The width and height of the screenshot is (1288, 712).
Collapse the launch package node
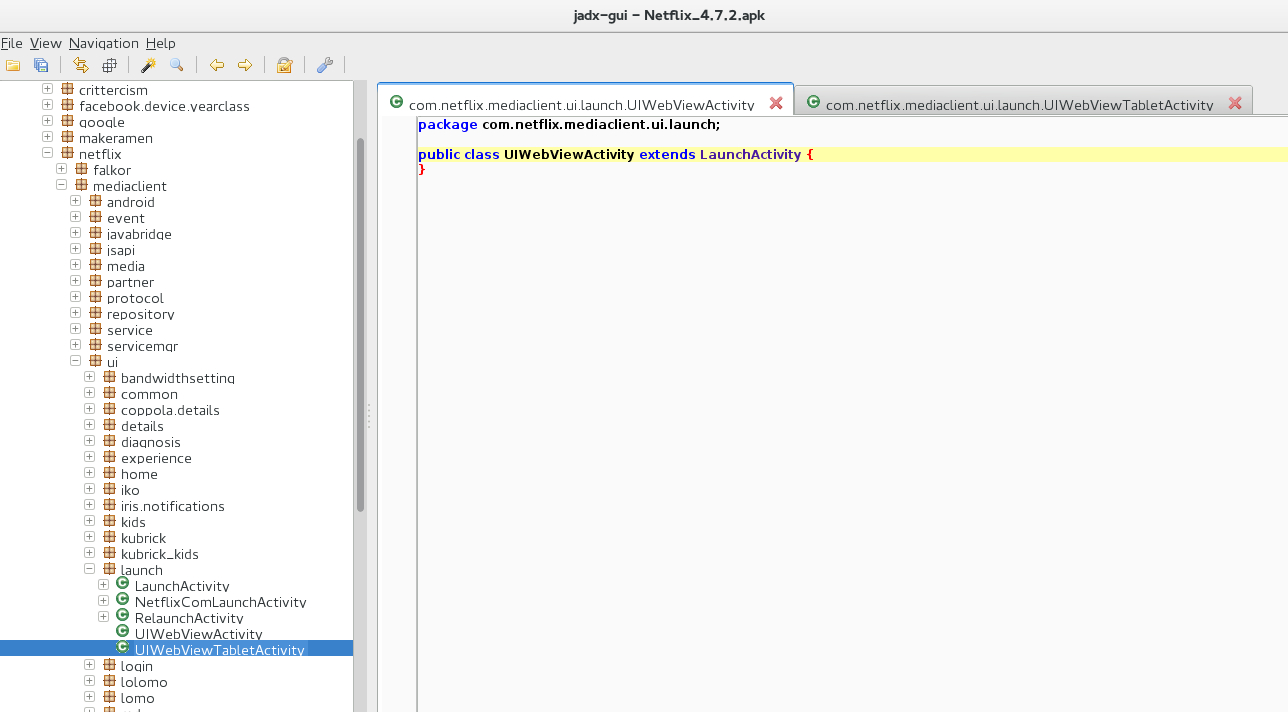89,570
